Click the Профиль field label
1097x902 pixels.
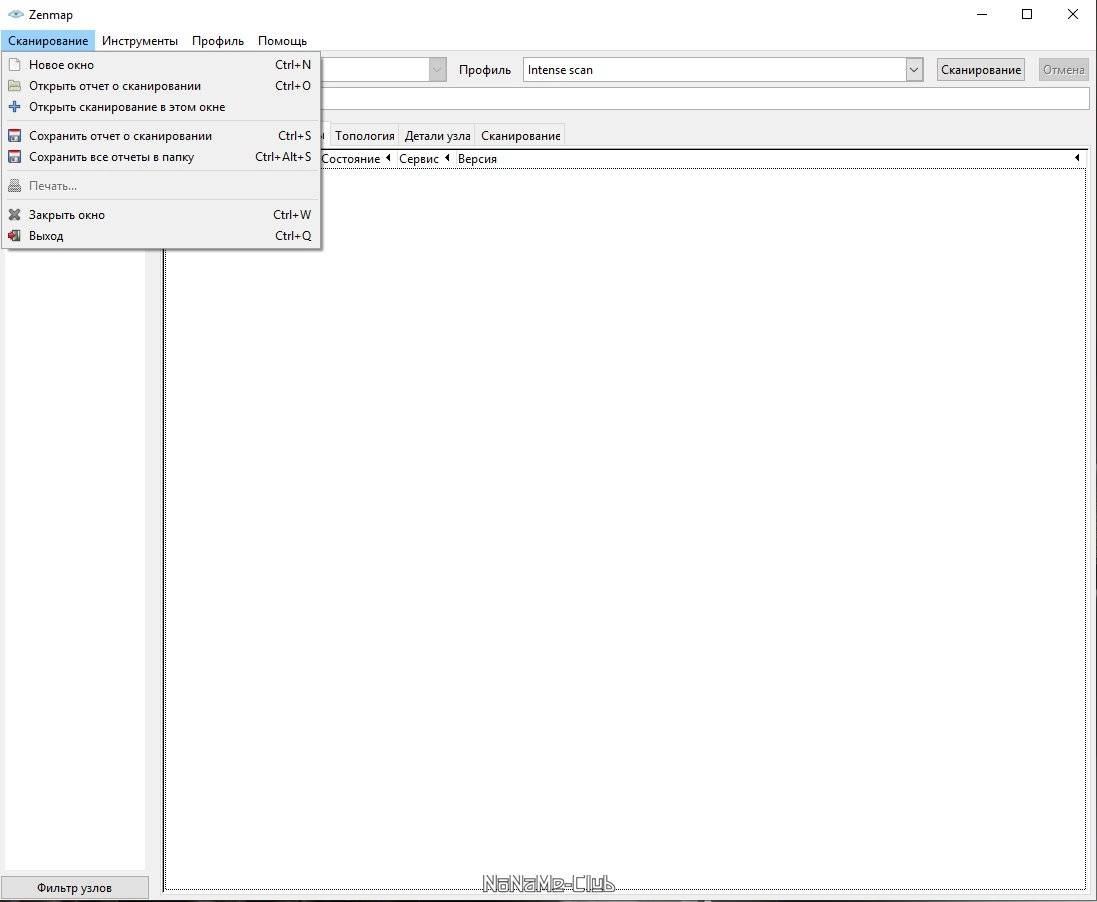485,70
